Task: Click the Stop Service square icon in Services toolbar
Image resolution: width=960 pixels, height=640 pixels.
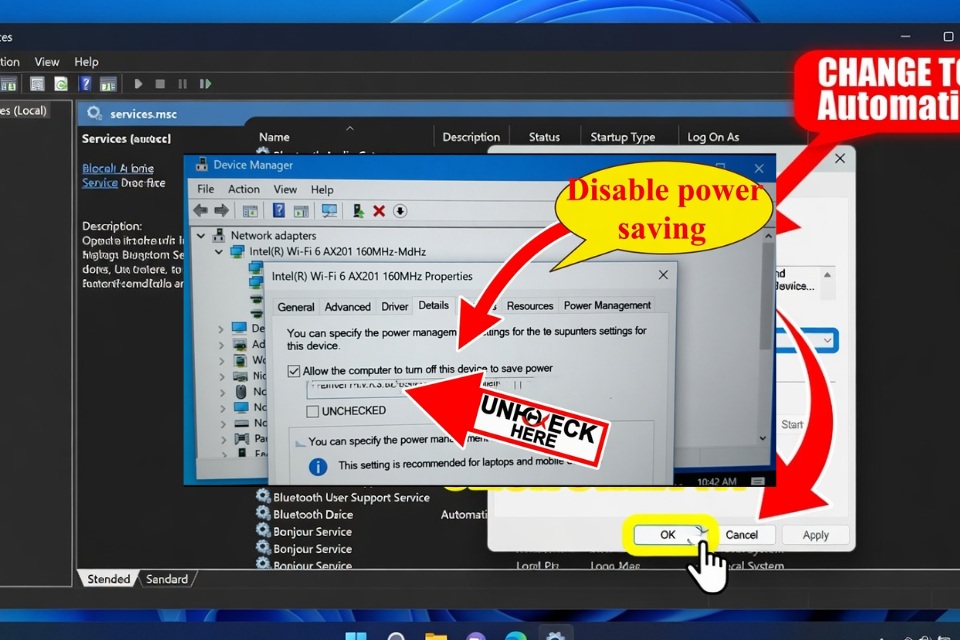Action: pos(160,84)
